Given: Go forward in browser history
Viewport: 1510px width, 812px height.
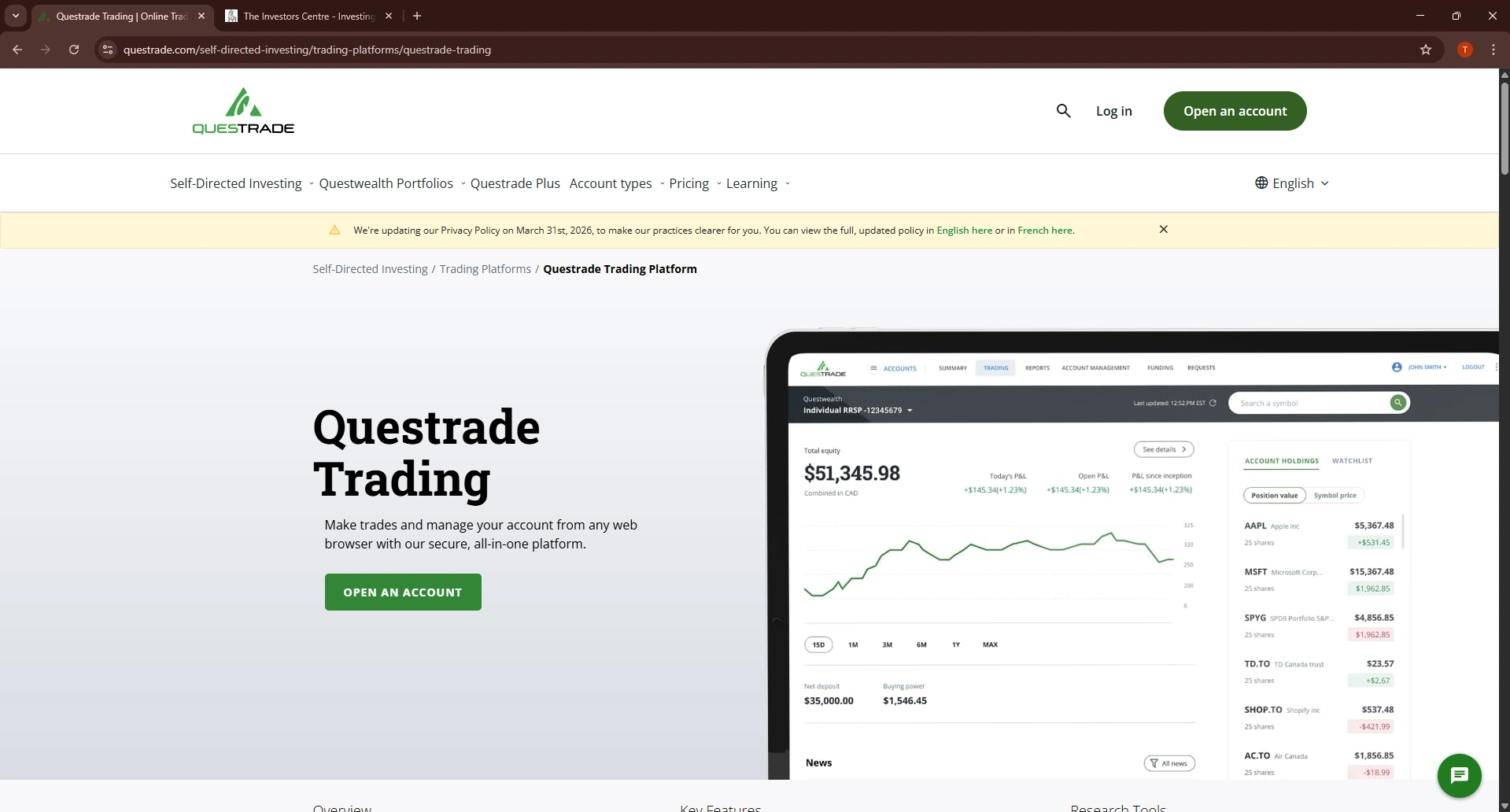Looking at the screenshot, I should click(46, 50).
